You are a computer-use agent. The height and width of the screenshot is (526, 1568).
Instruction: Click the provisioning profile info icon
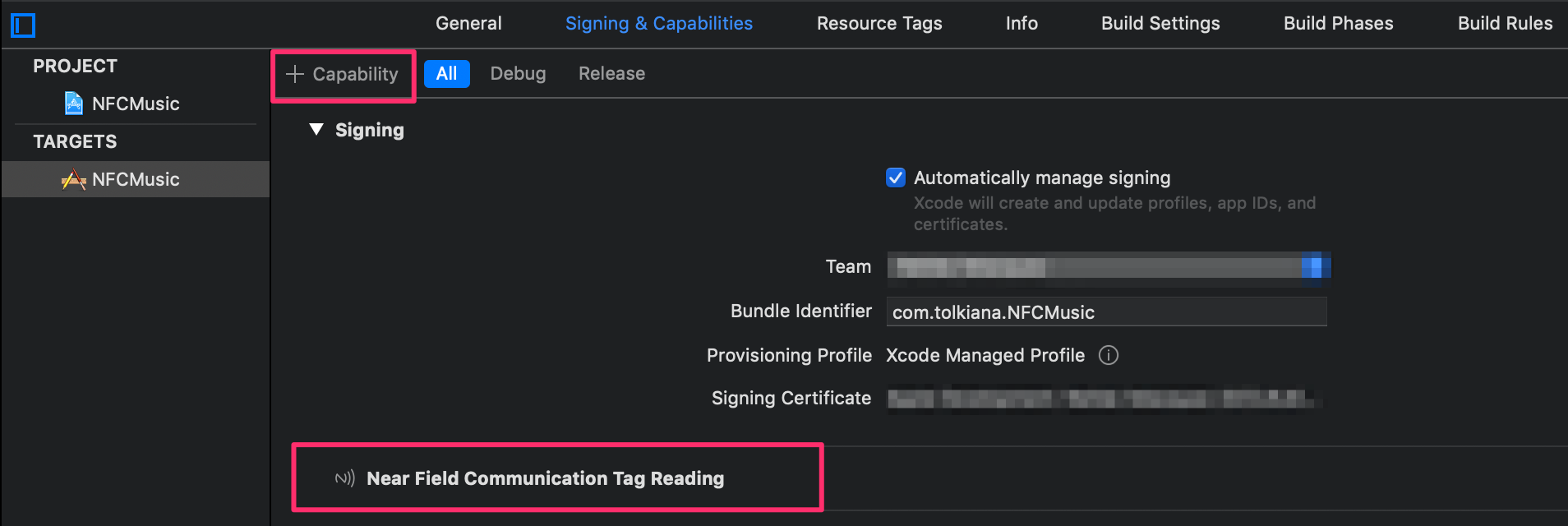(1109, 355)
